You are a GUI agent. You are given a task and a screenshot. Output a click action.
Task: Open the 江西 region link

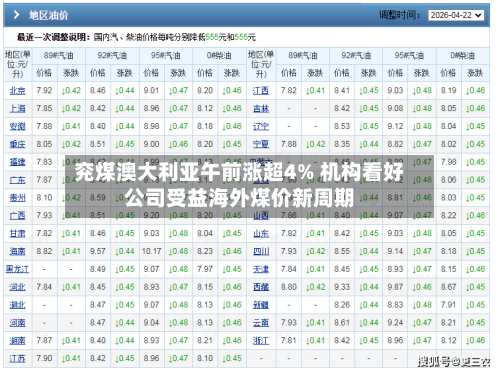[261, 91]
